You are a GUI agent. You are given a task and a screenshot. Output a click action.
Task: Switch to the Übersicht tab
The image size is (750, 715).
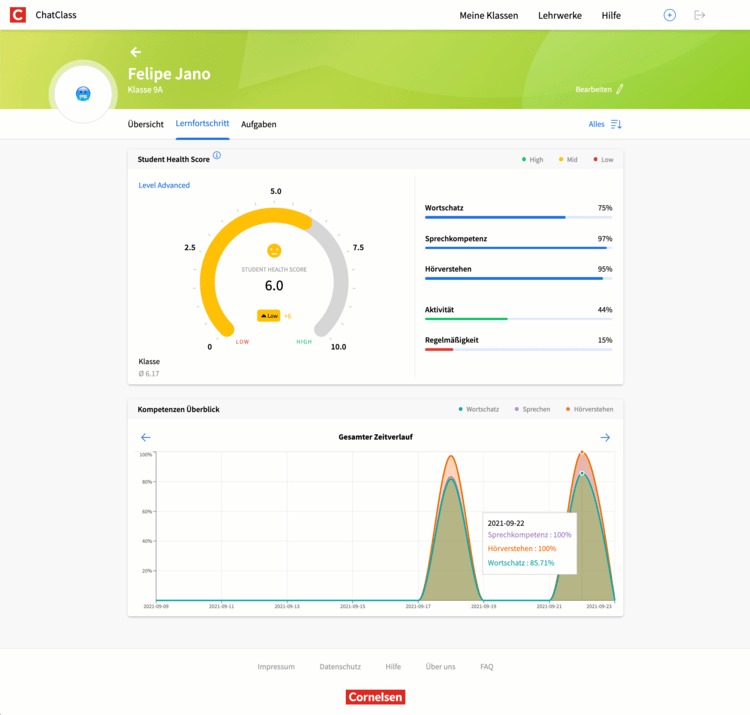tap(146, 124)
